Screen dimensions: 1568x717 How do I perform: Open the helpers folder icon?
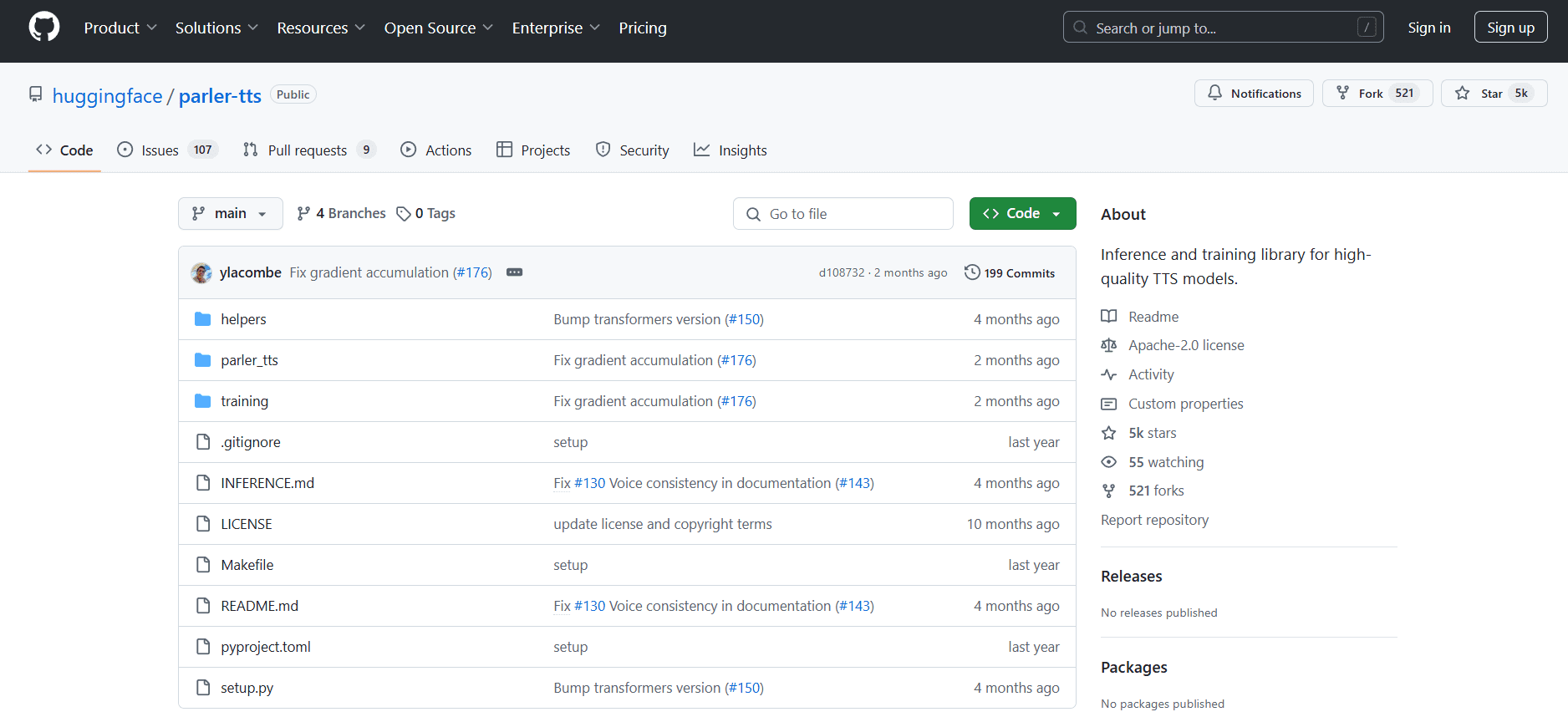pos(202,319)
